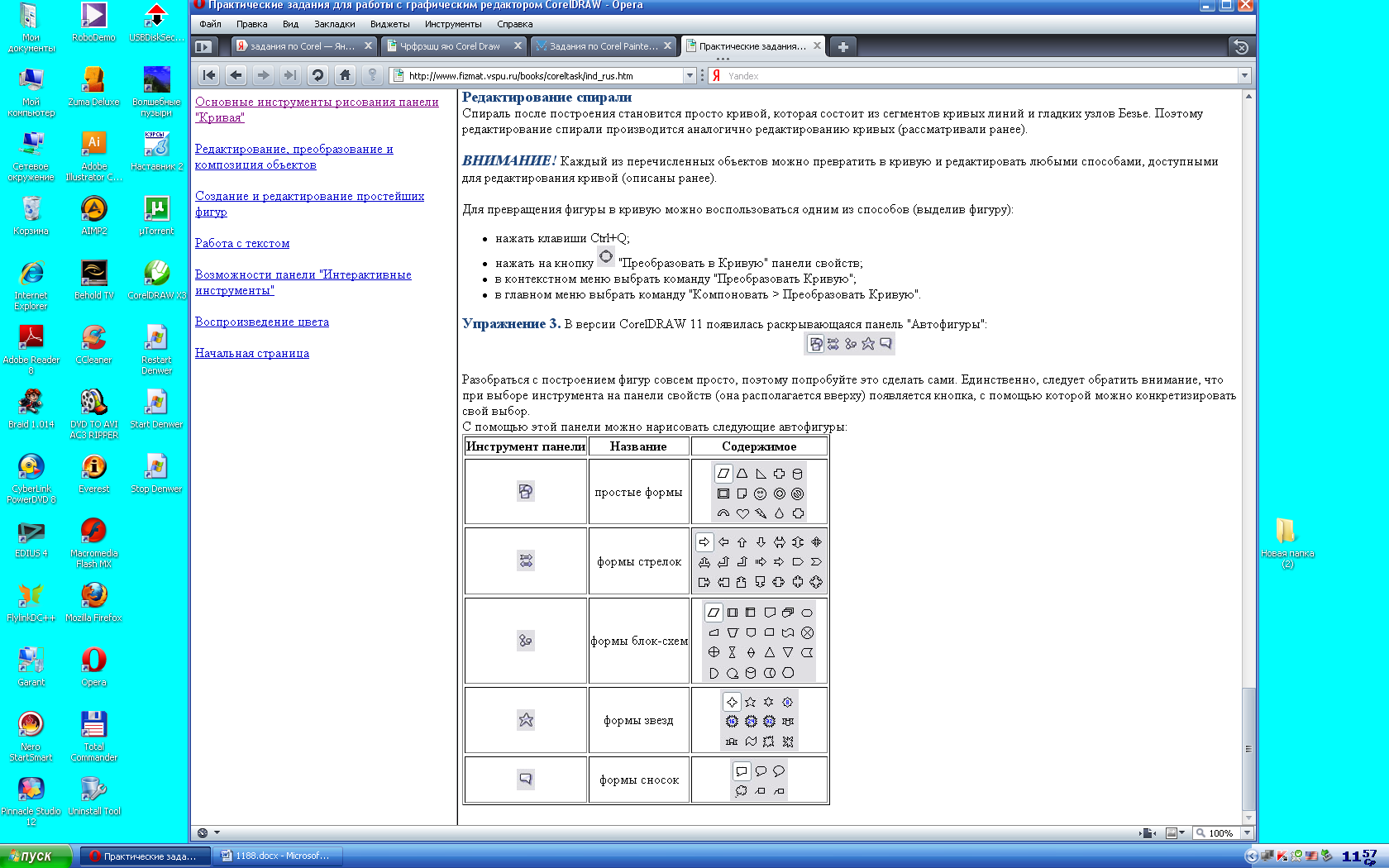Click the Пуск start button
This screenshot has height=868, width=1389.
pyautogui.click(x=36, y=856)
